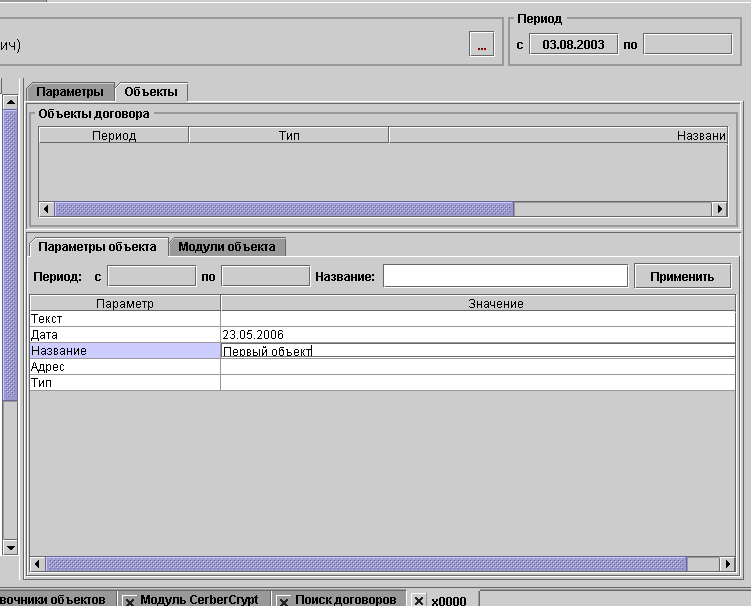Click the Тип column header in objects table

288,135
